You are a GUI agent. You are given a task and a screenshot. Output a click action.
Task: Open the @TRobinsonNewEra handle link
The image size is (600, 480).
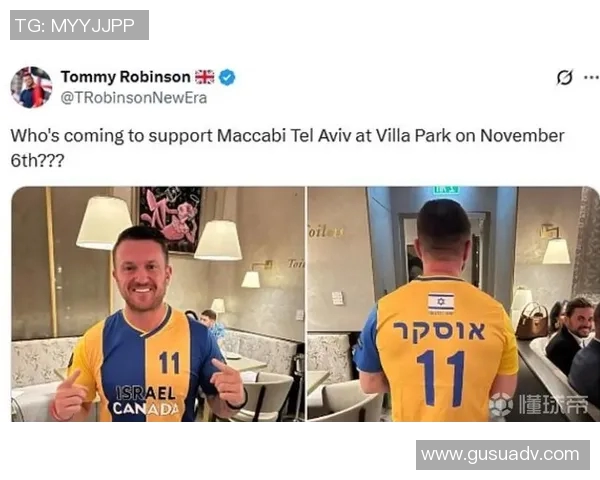134,98
